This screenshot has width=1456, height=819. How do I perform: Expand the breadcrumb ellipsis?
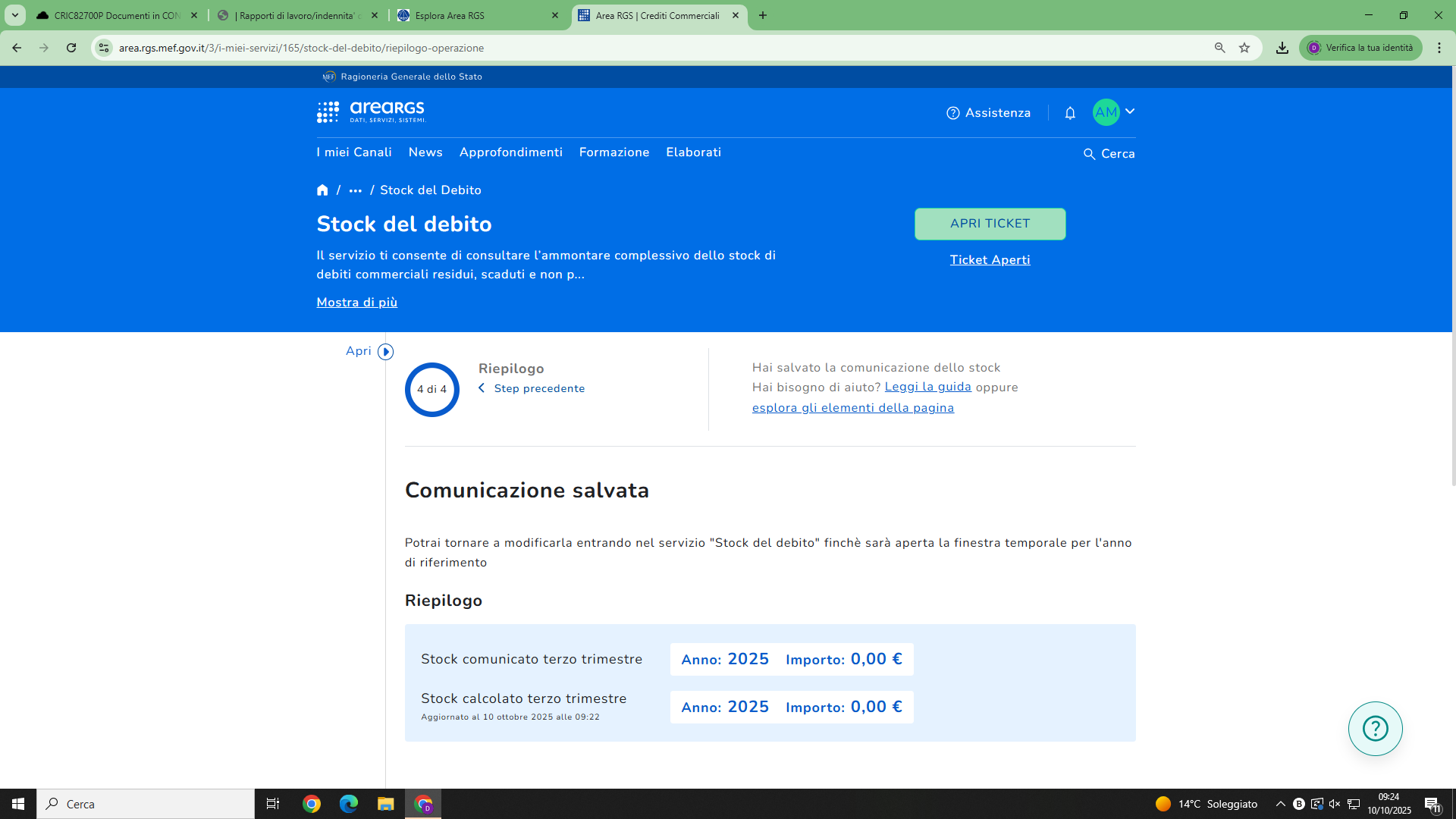click(x=355, y=190)
